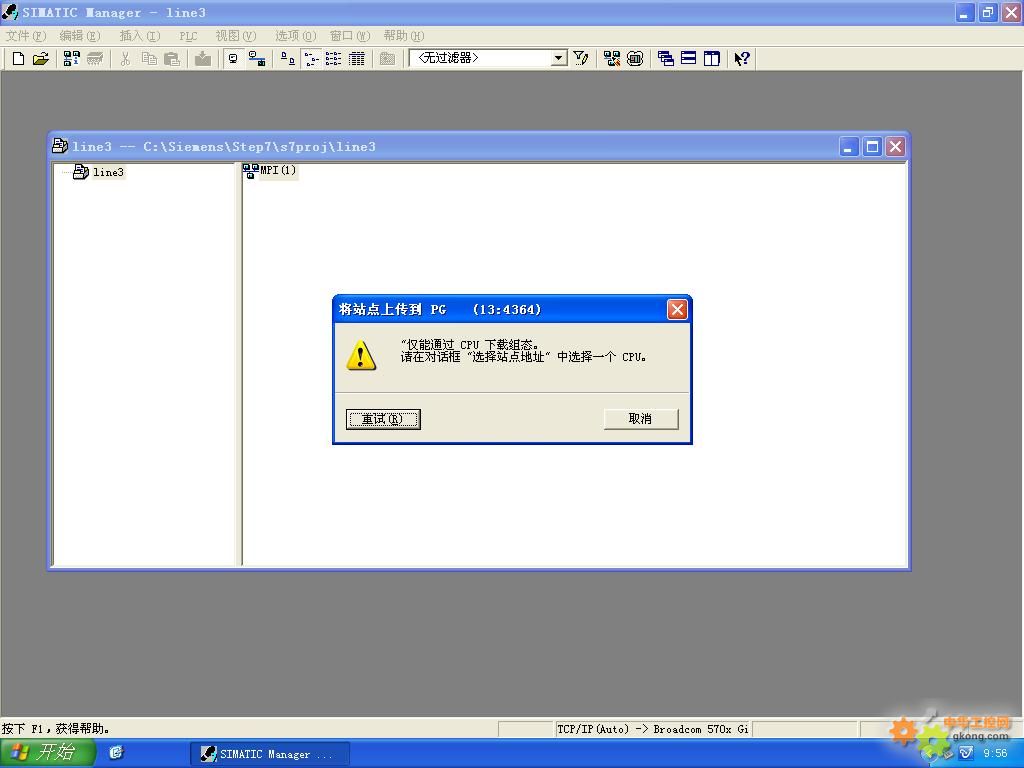Click the New project icon
The height and width of the screenshot is (768, 1024).
tap(18, 59)
